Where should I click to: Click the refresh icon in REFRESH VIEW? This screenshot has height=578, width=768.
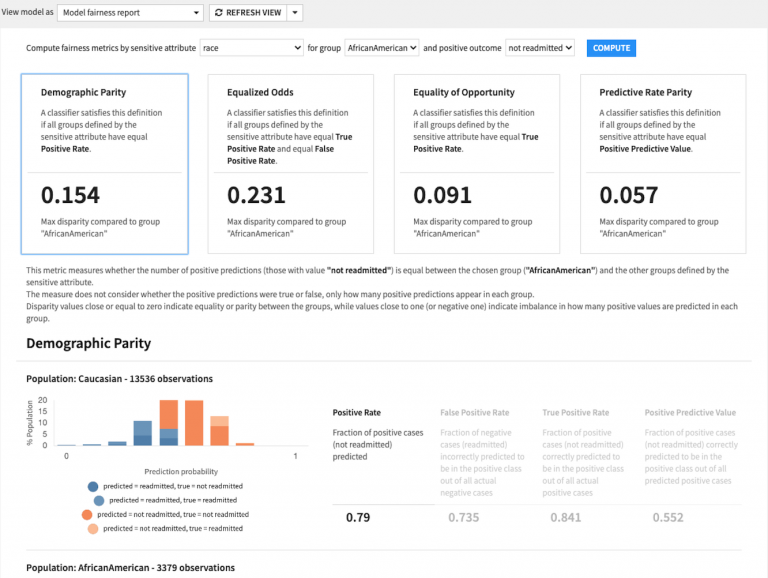(x=218, y=13)
